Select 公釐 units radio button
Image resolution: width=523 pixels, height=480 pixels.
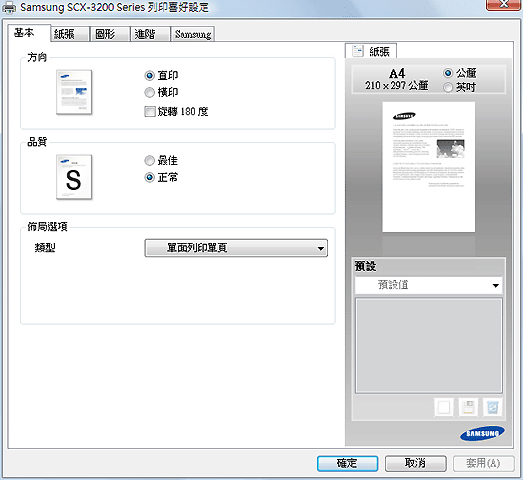[x=460, y=73]
